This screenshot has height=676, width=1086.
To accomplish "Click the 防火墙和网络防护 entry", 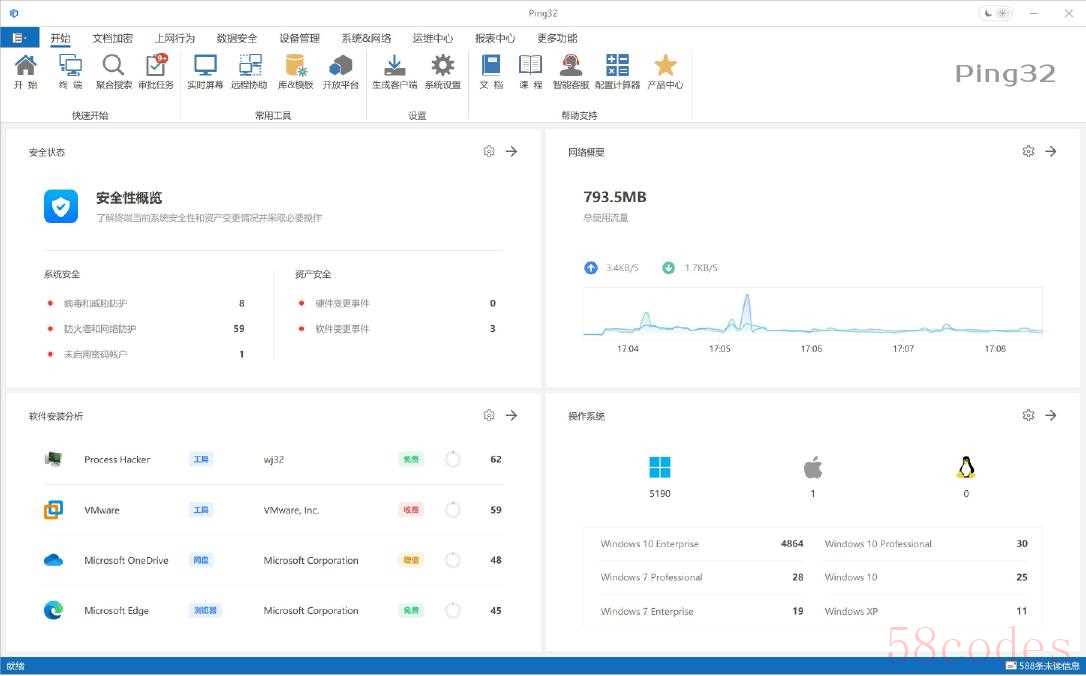I will 100,329.
